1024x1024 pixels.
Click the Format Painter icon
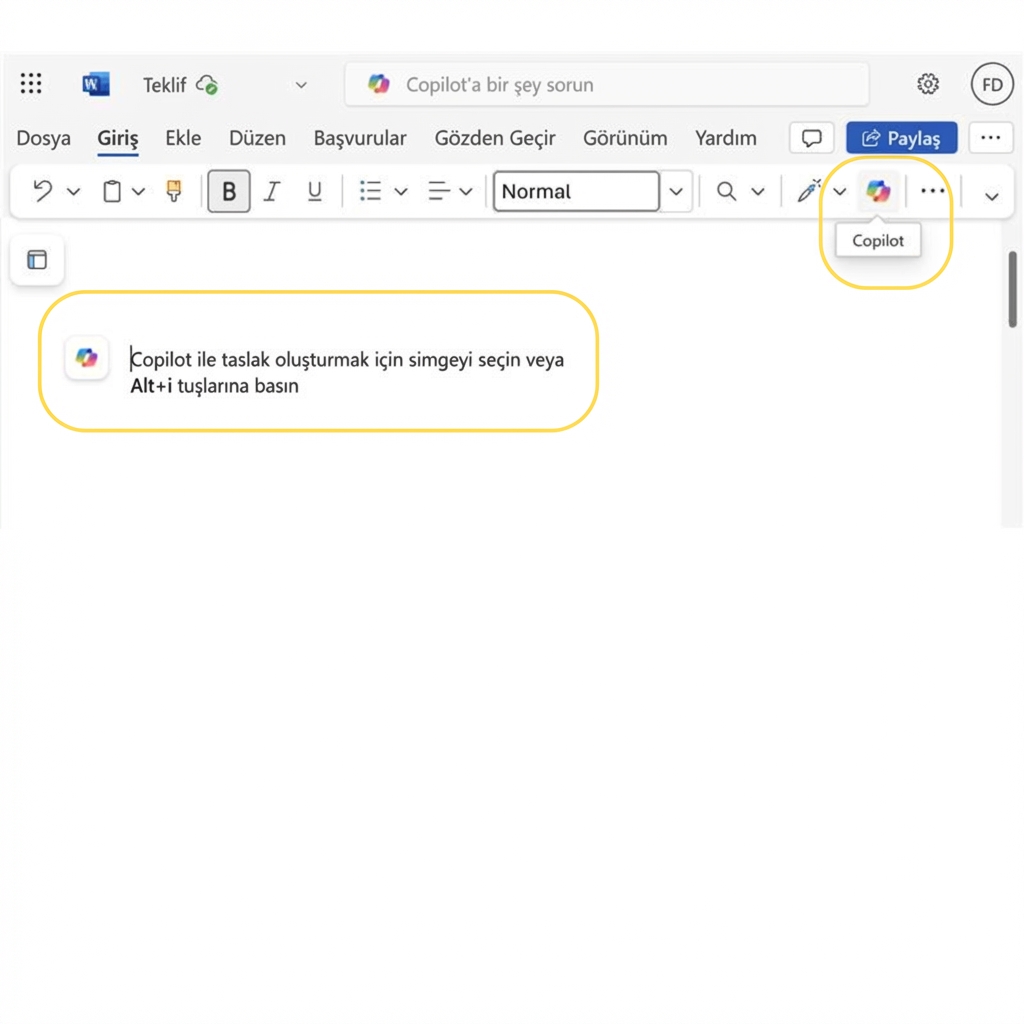(173, 191)
